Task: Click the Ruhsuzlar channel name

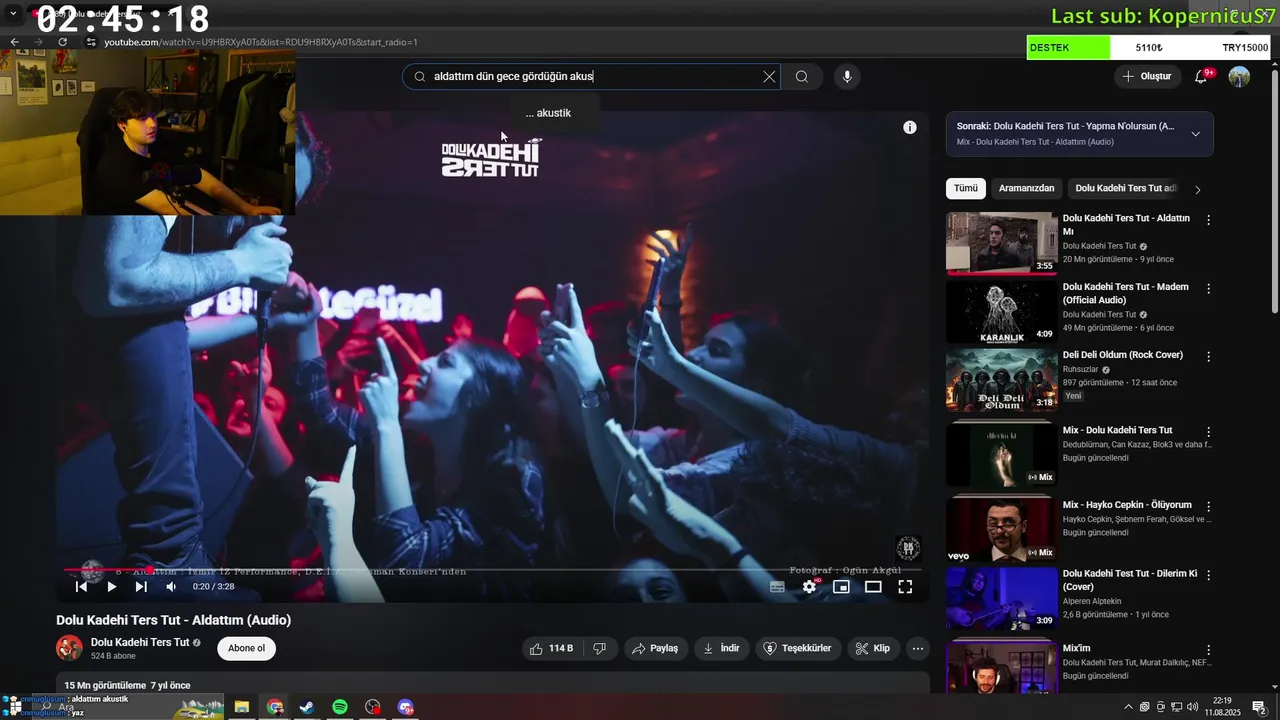Action: pyautogui.click(x=1080, y=369)
